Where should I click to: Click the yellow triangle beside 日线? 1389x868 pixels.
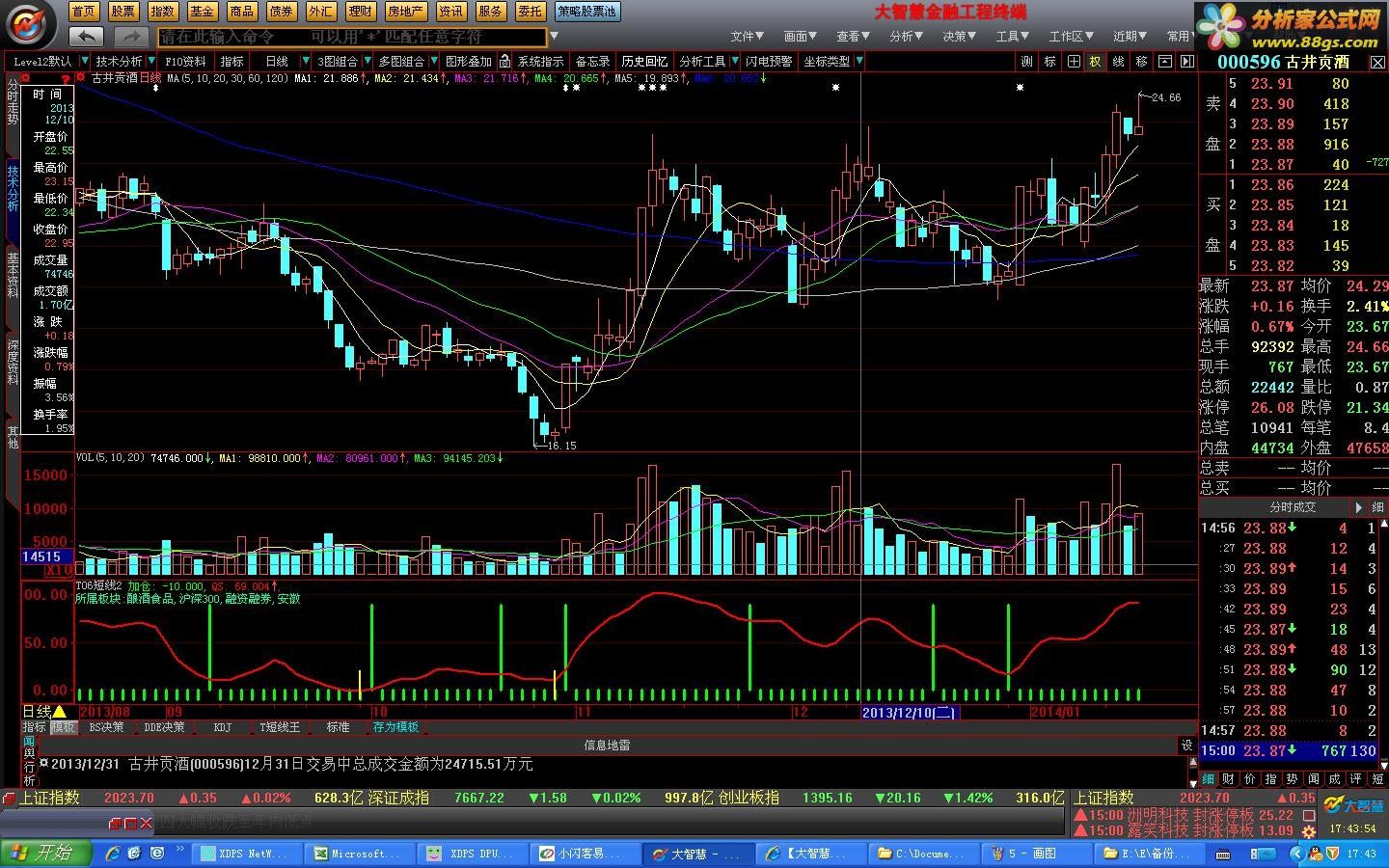click(x=60, y=711)
